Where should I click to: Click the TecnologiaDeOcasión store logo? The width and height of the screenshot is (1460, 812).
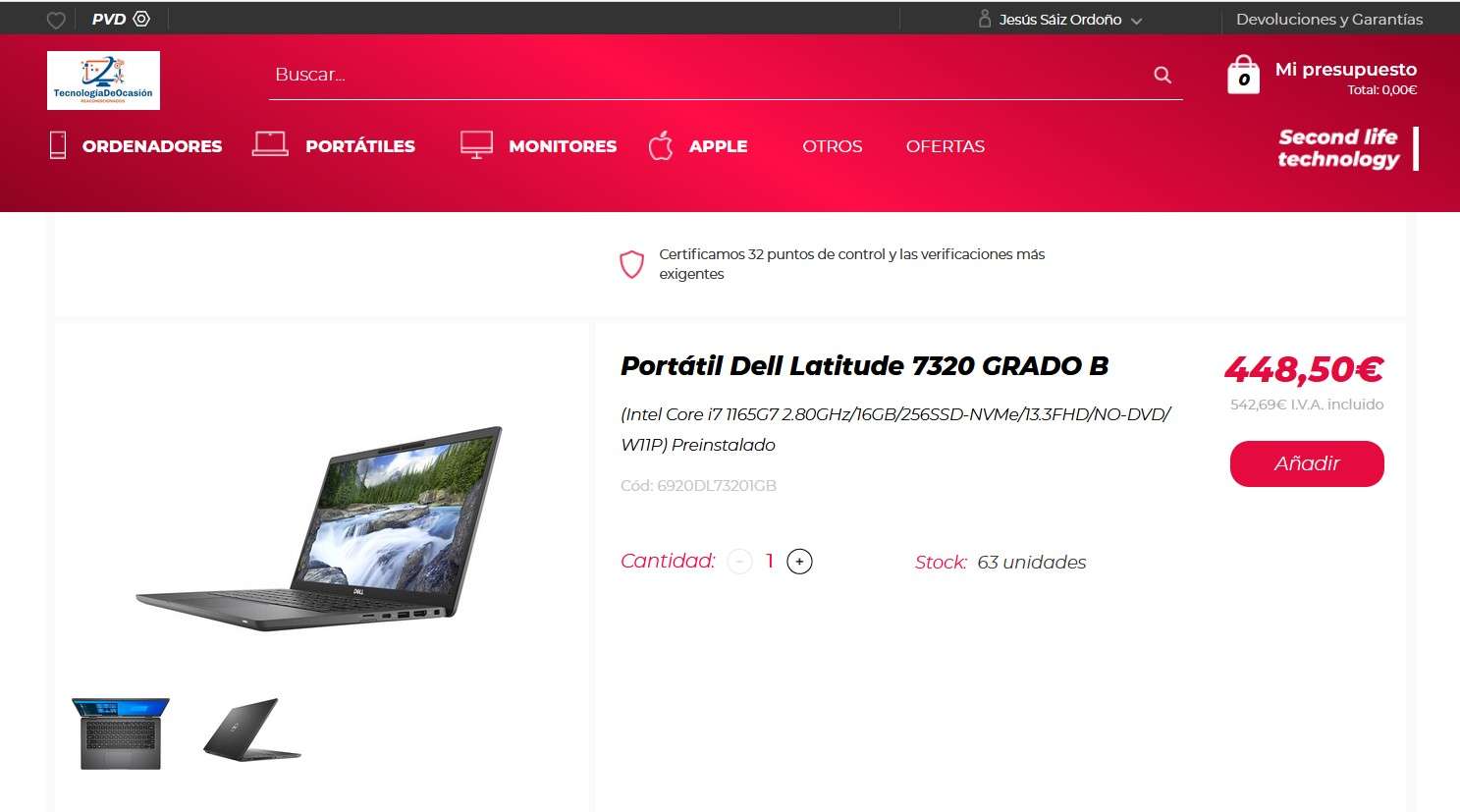pos(103,81)
